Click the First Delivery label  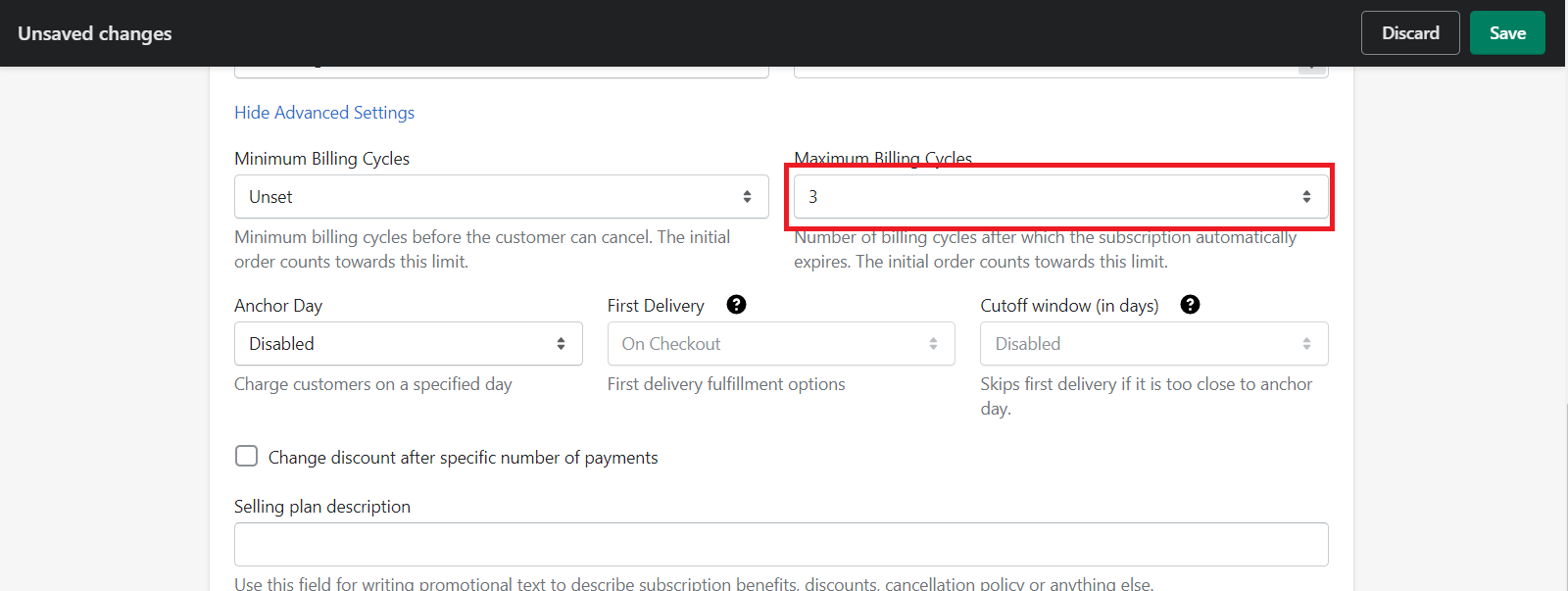point(656,306)
